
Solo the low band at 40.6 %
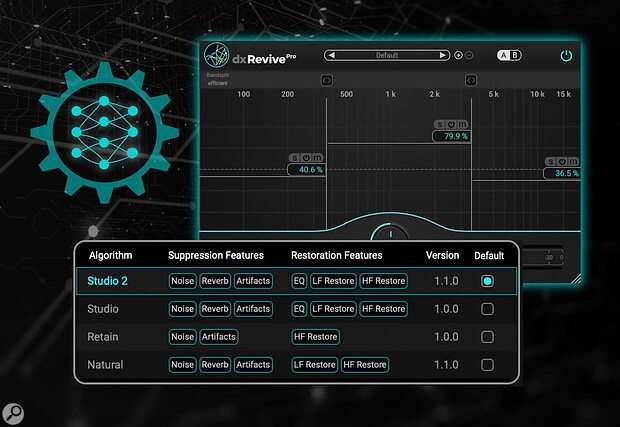tap(295, 158)
